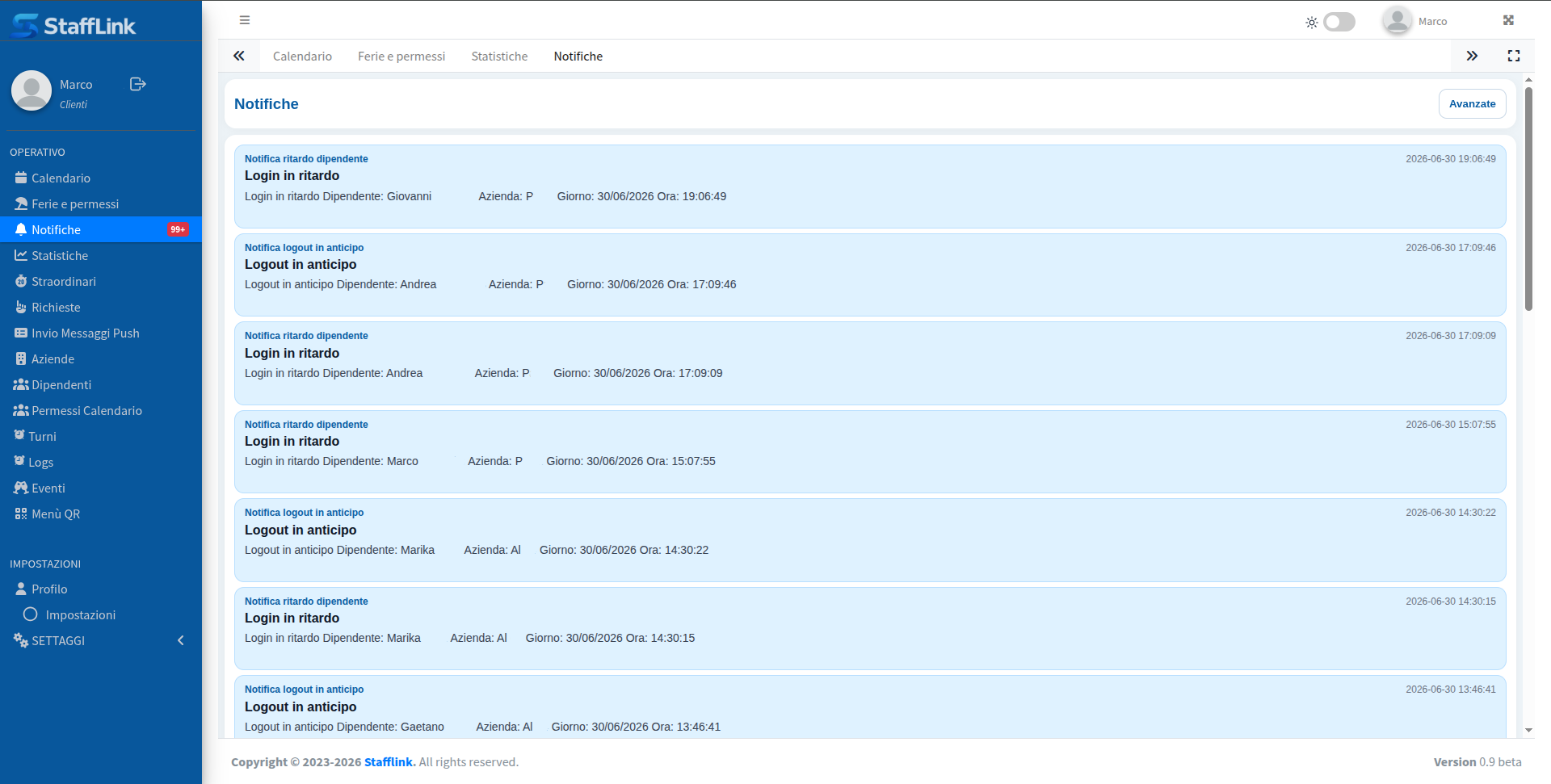1551x784 pixels.
Task: Click umbrella icon beside Ferie e permessi
Action: tap(21, 203)
